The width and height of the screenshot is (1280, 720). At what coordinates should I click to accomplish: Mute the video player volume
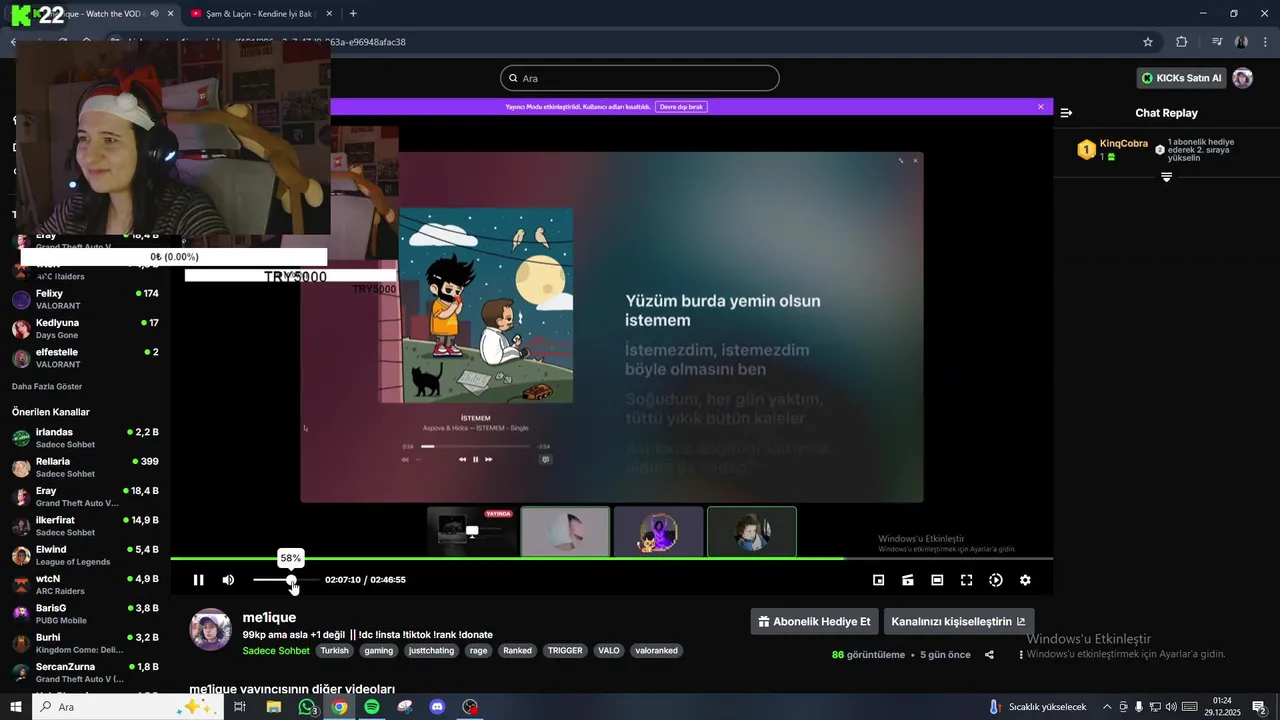pyautogui.click(x=228, y=580)
